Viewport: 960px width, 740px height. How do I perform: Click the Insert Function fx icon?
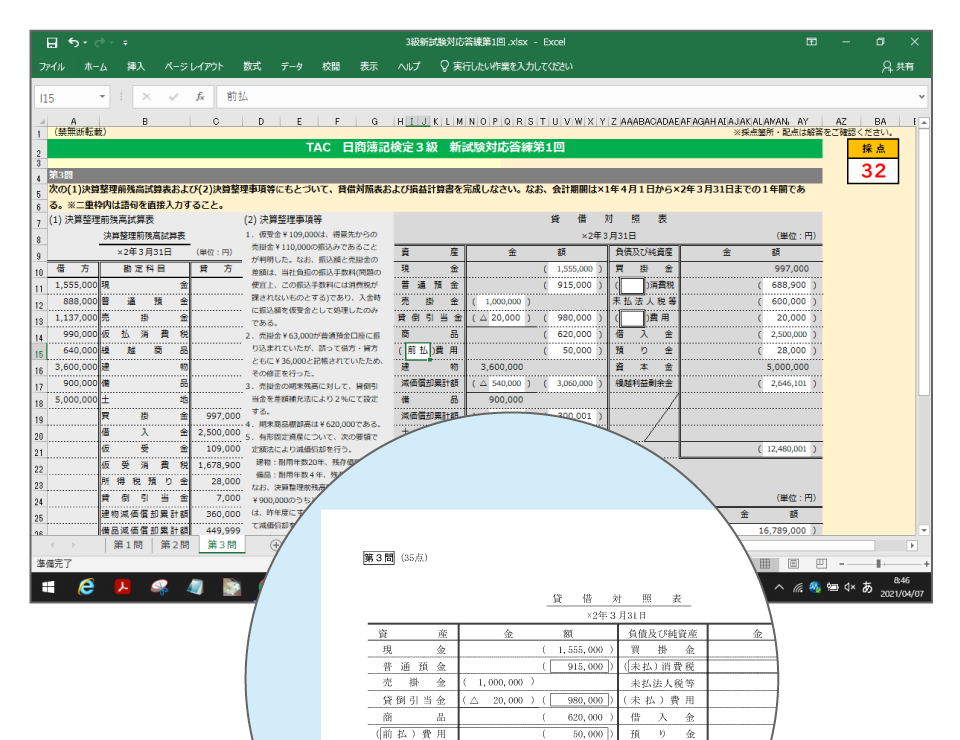click(x=200, y=97)
